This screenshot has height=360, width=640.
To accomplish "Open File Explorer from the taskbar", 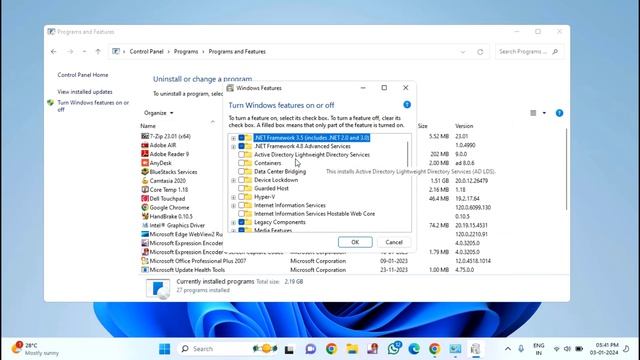I will [x=352, y=349].
